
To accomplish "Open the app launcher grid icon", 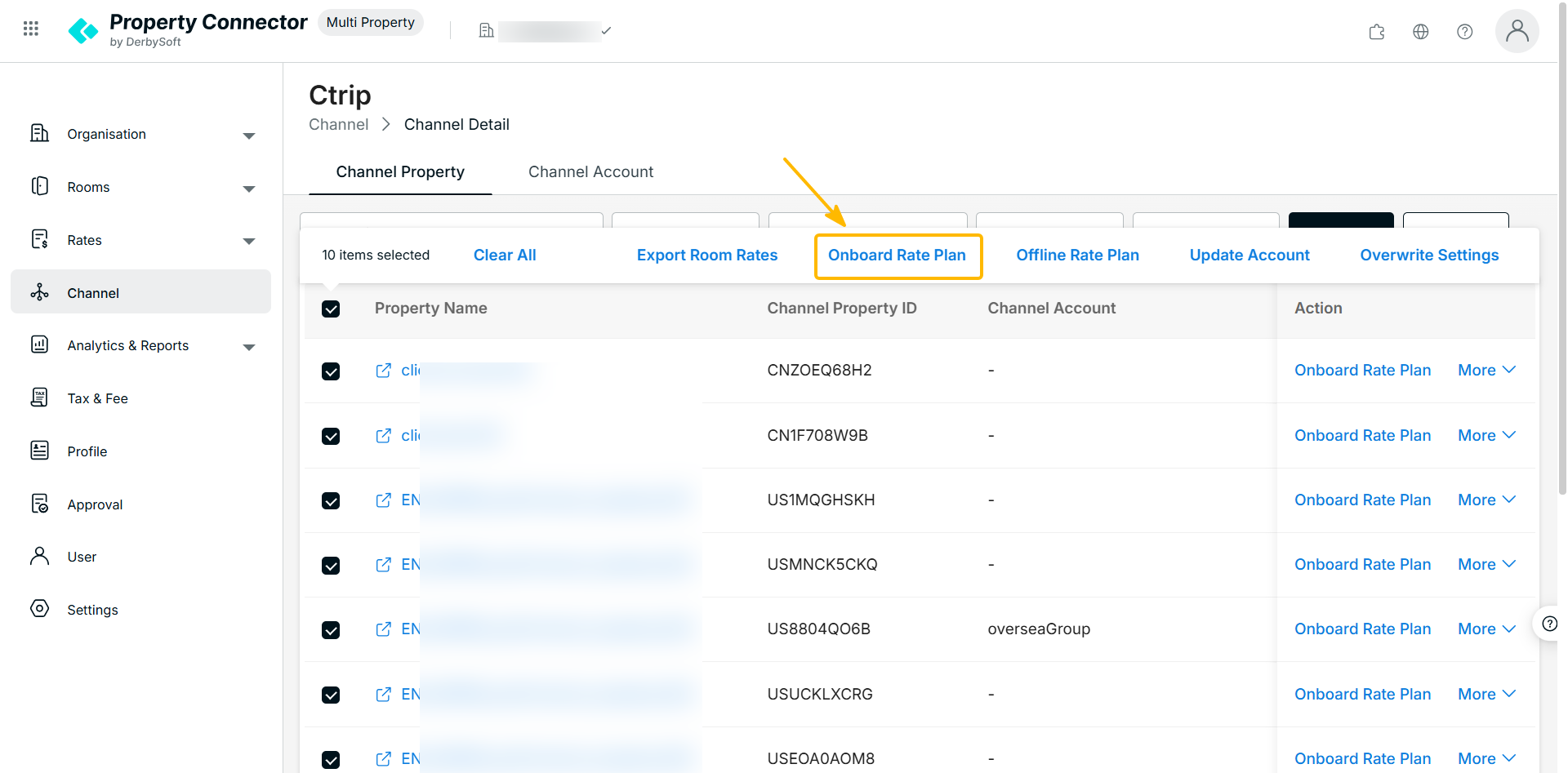I will click(31, 29).
